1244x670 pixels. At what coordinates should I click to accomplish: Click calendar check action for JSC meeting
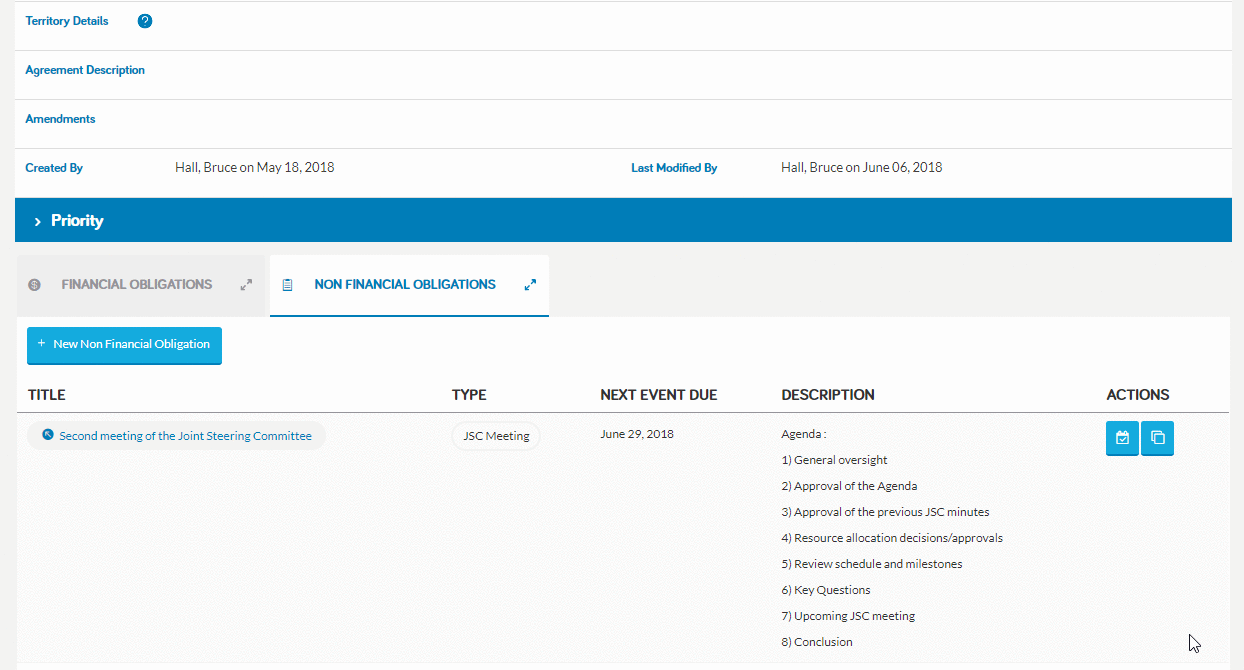point(1122,438)
